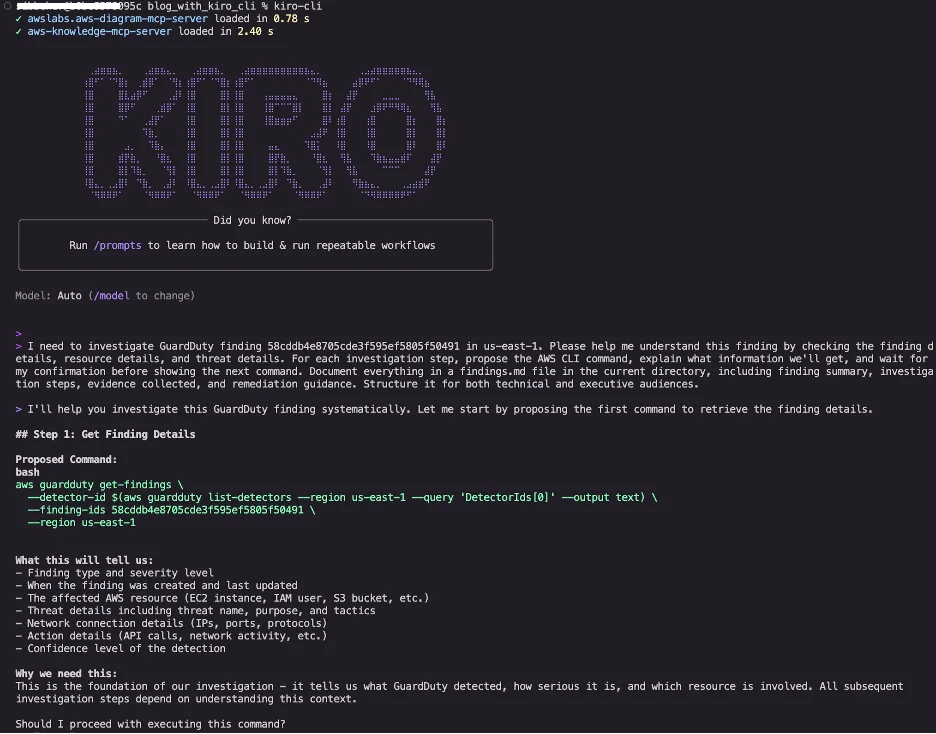Screen dimensions: 936x734
Task: Click the 'Model: Auto' label
Action: (x=48, y=295)
